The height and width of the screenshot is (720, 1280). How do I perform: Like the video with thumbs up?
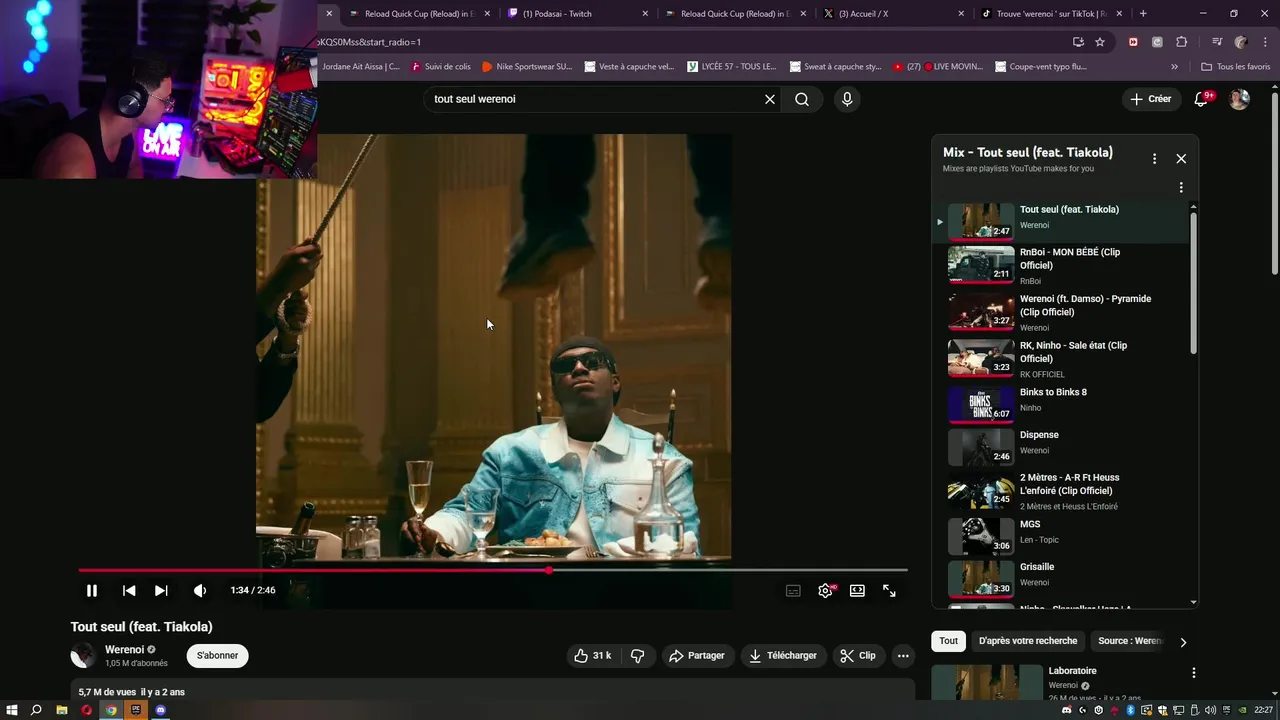coord(592,656)
